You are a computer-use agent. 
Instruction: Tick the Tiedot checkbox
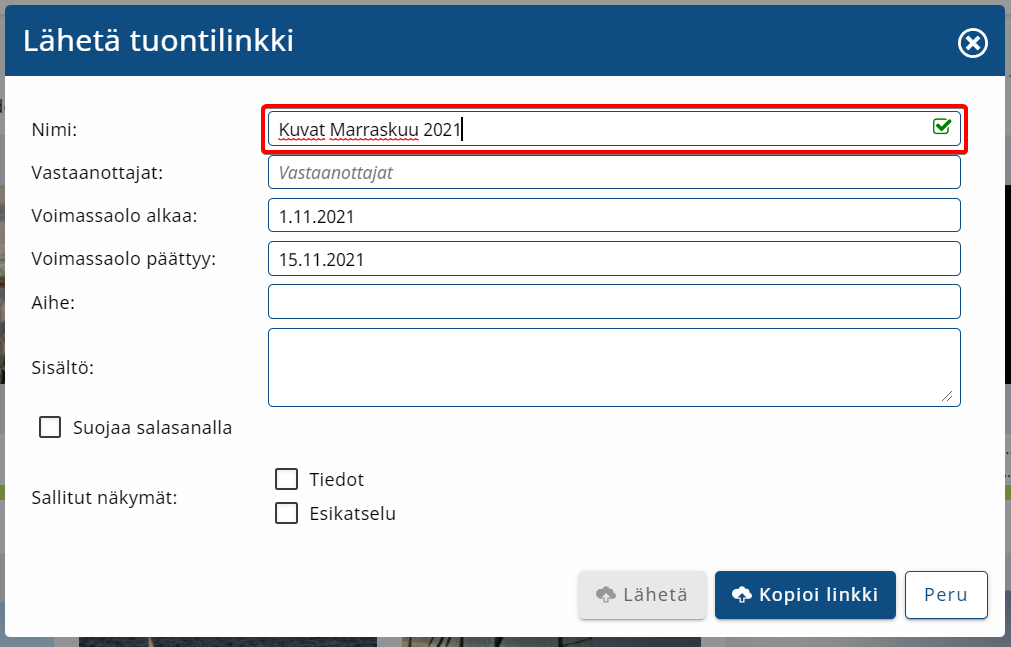click(287, 480)
